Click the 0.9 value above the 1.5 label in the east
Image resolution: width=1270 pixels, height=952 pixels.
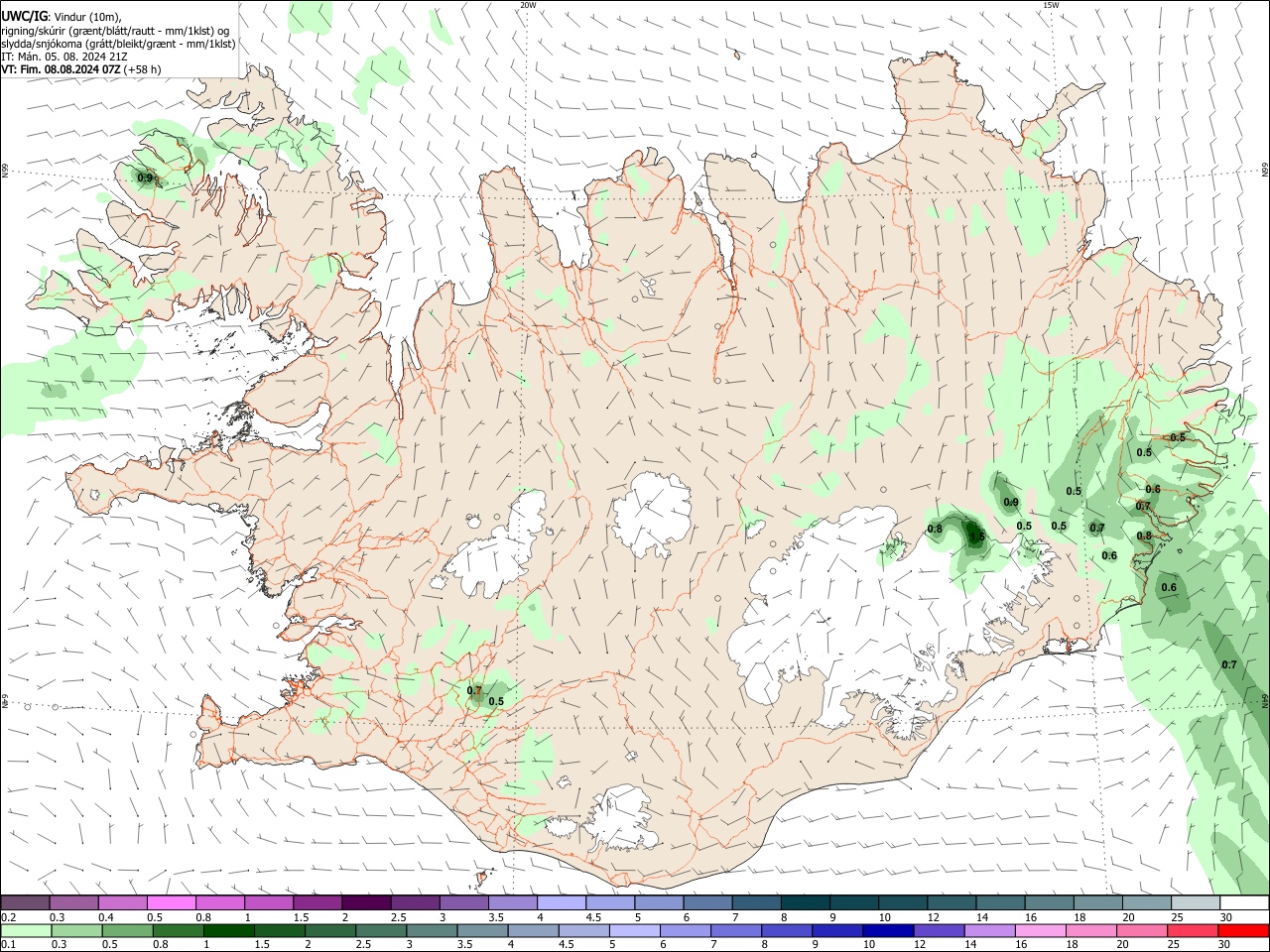[x=1011, y=503]
